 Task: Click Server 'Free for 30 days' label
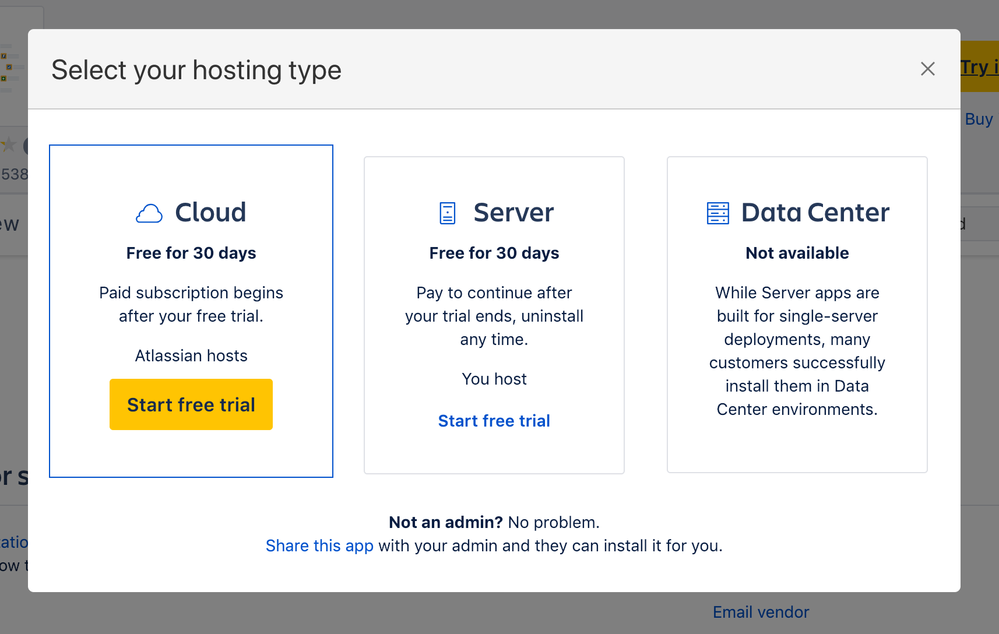(x=494, y=253)
